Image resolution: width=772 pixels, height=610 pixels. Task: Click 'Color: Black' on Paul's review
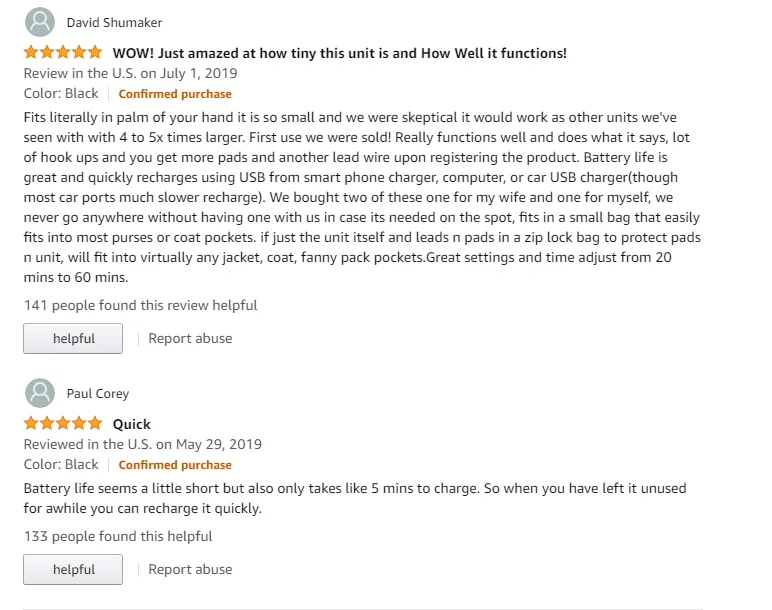(61, 464)
